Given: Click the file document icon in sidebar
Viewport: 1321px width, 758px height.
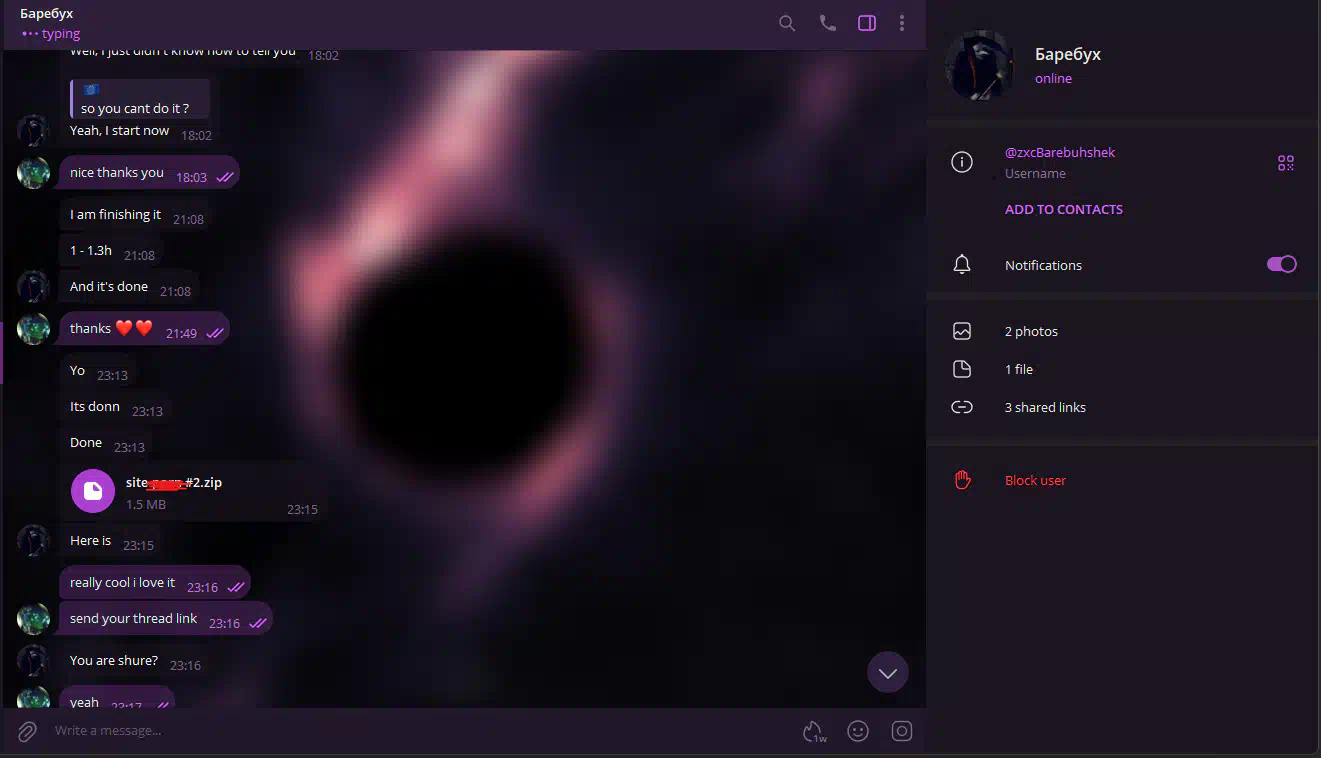Looking at the screenshot, I should [962, 369].
